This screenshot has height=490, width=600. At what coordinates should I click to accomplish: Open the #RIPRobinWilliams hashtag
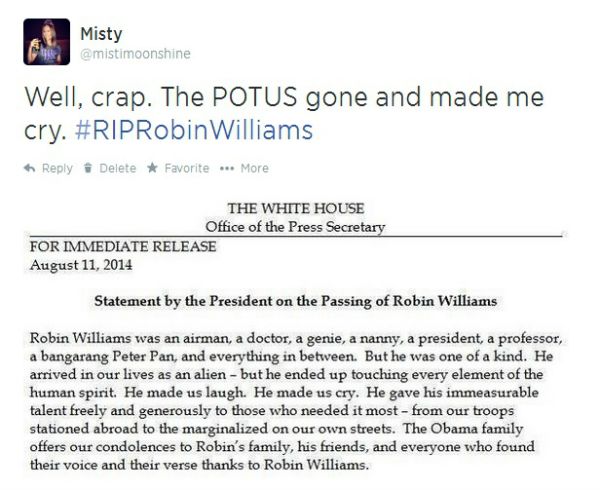pos(194,130)
